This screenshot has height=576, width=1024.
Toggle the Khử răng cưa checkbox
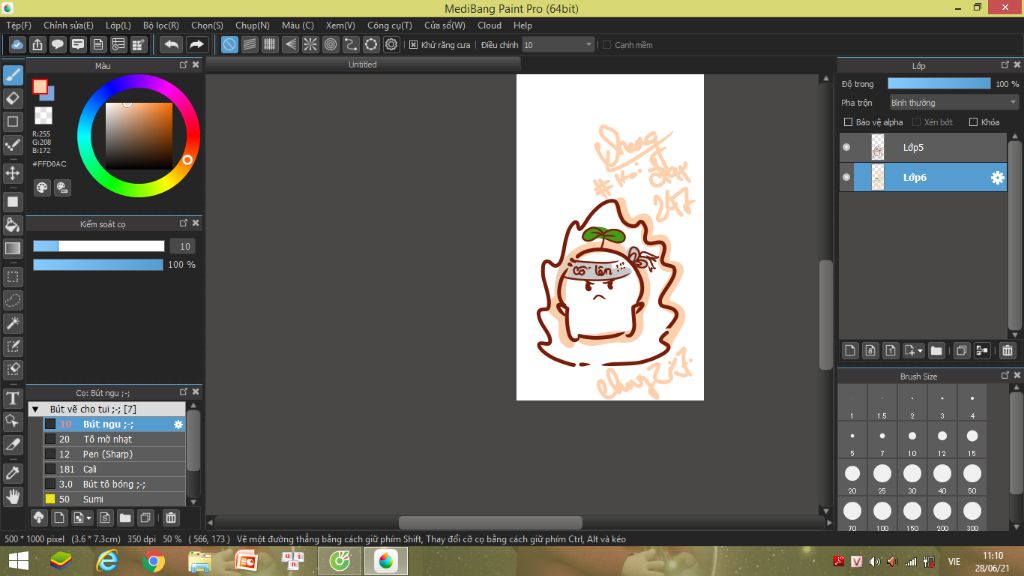(413, 44)
